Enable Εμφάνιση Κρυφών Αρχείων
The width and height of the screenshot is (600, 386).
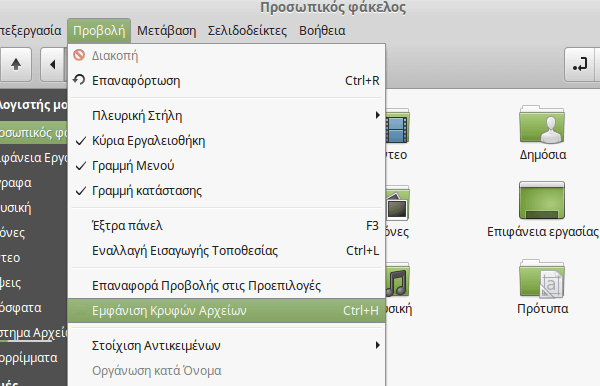pos(227,311)
